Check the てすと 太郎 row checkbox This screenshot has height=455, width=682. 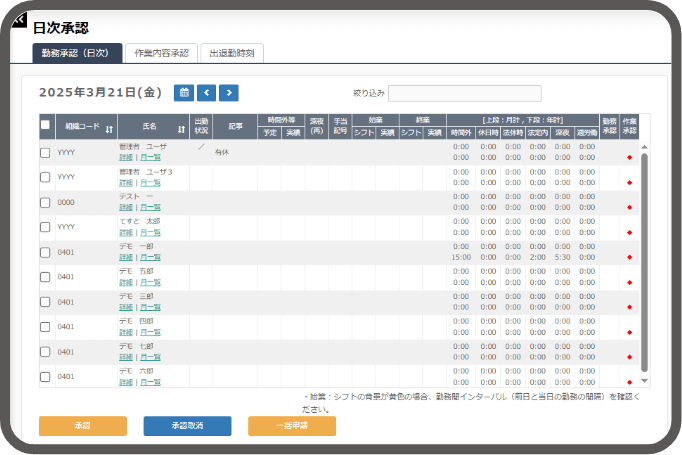(x=45, y=227)
